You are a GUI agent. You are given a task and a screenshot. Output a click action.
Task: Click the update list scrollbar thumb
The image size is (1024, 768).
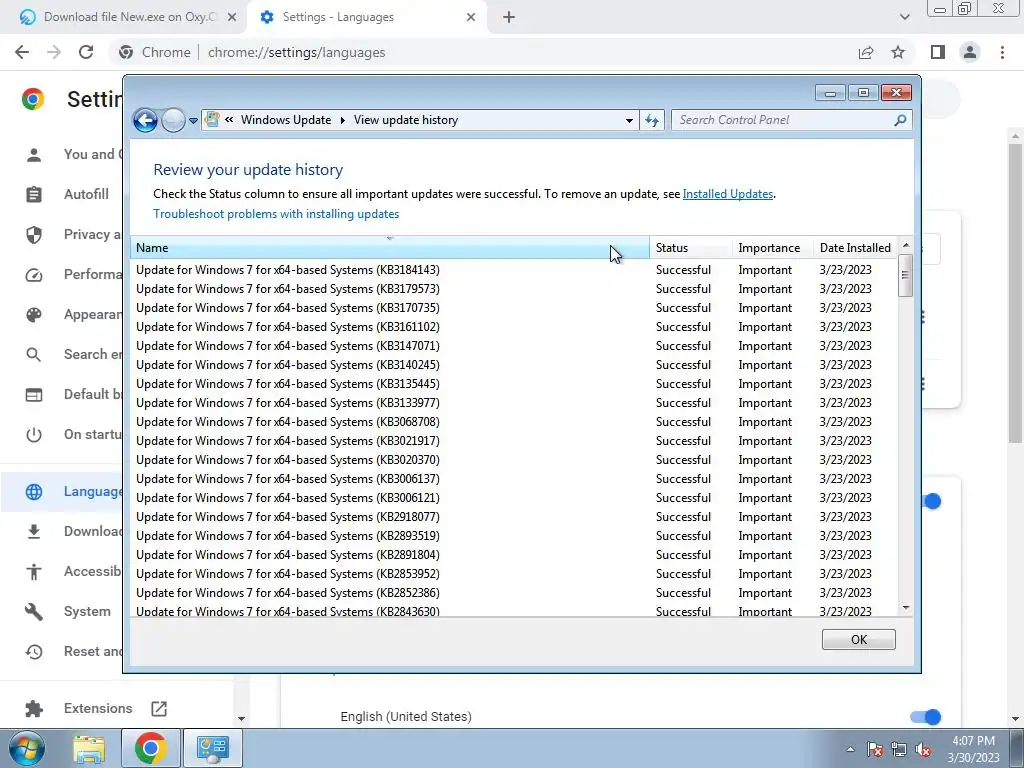(905, 276)
